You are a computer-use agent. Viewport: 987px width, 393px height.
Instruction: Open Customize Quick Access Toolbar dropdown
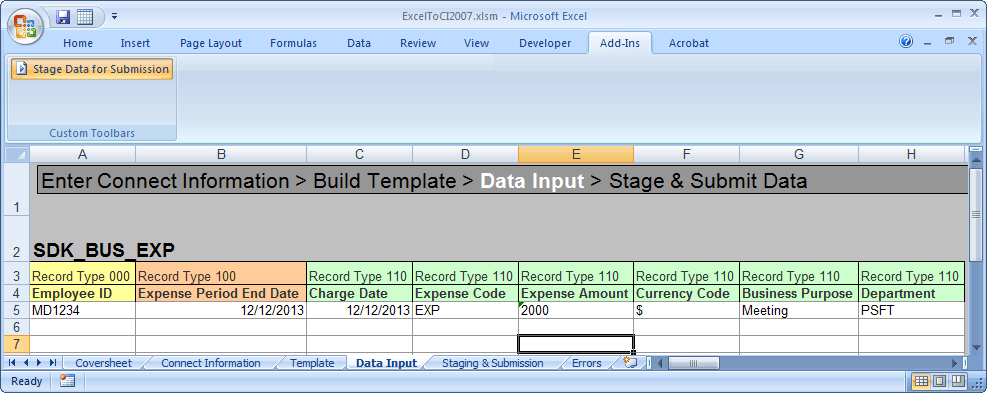(x=115, y=17)
